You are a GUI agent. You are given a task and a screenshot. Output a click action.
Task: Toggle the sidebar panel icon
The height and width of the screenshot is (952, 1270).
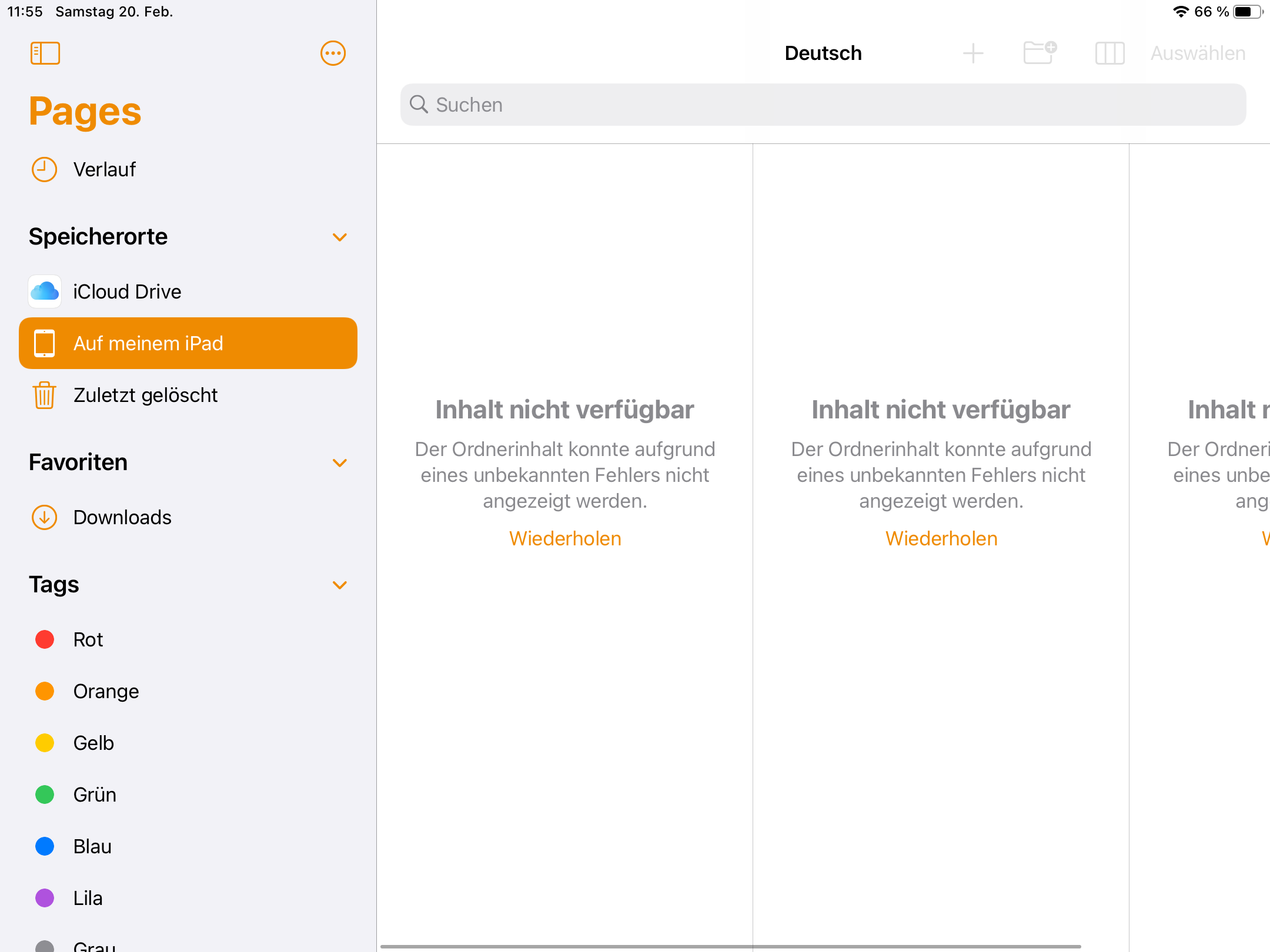pyautogui.click(x=45, y=53)
